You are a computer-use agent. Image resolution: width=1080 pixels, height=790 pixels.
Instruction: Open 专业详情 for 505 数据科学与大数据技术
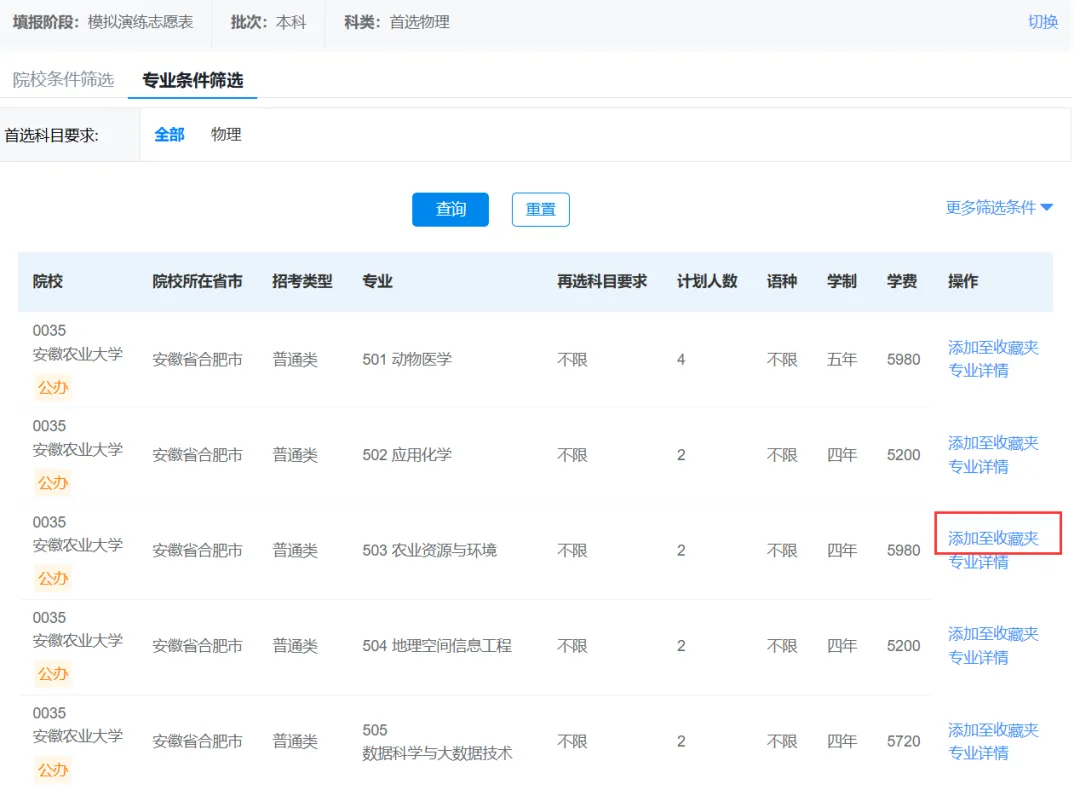(978, 753)
